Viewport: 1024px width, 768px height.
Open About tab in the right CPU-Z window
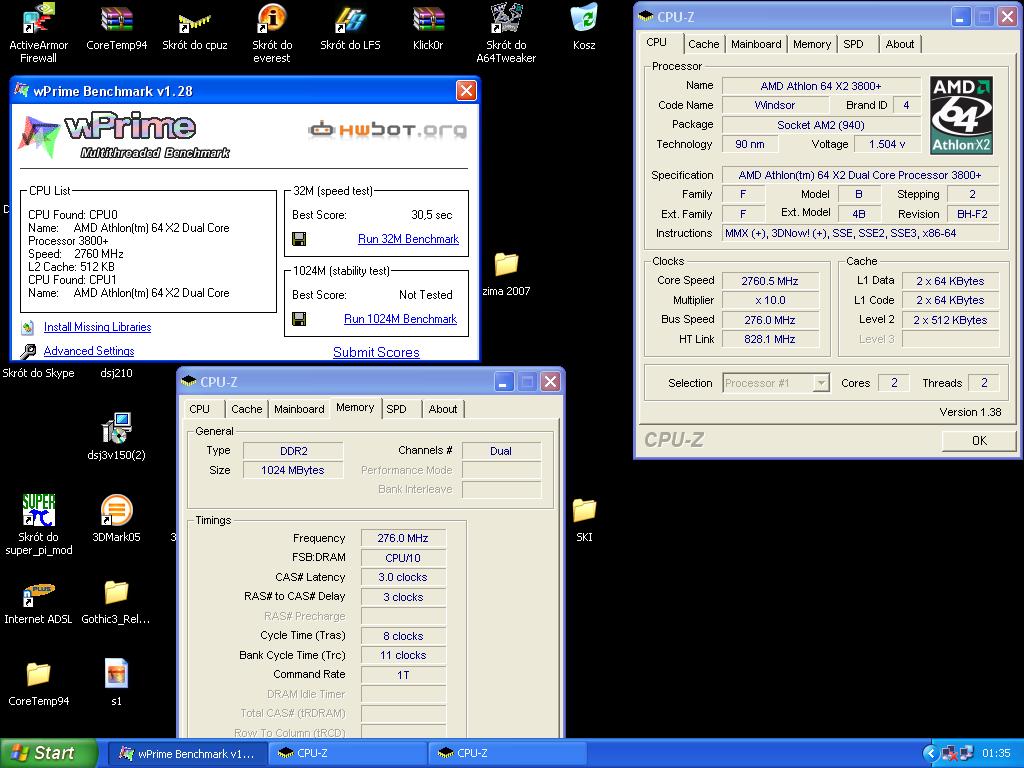(x=899, y=44)
